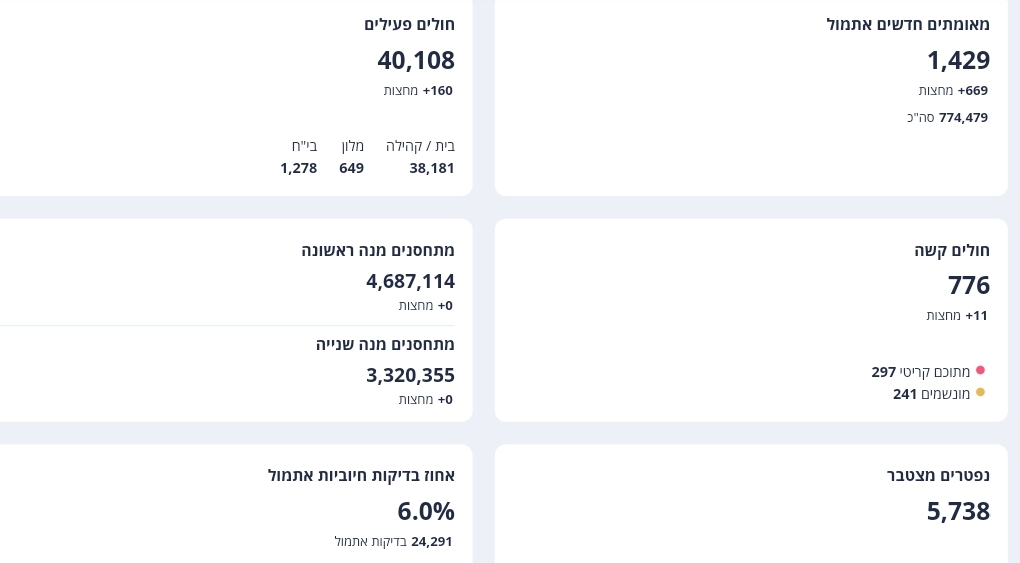The height and width of the screenshot is (563, 1020).
Task: Click the מלון count of 649
Action: (351, 168)
